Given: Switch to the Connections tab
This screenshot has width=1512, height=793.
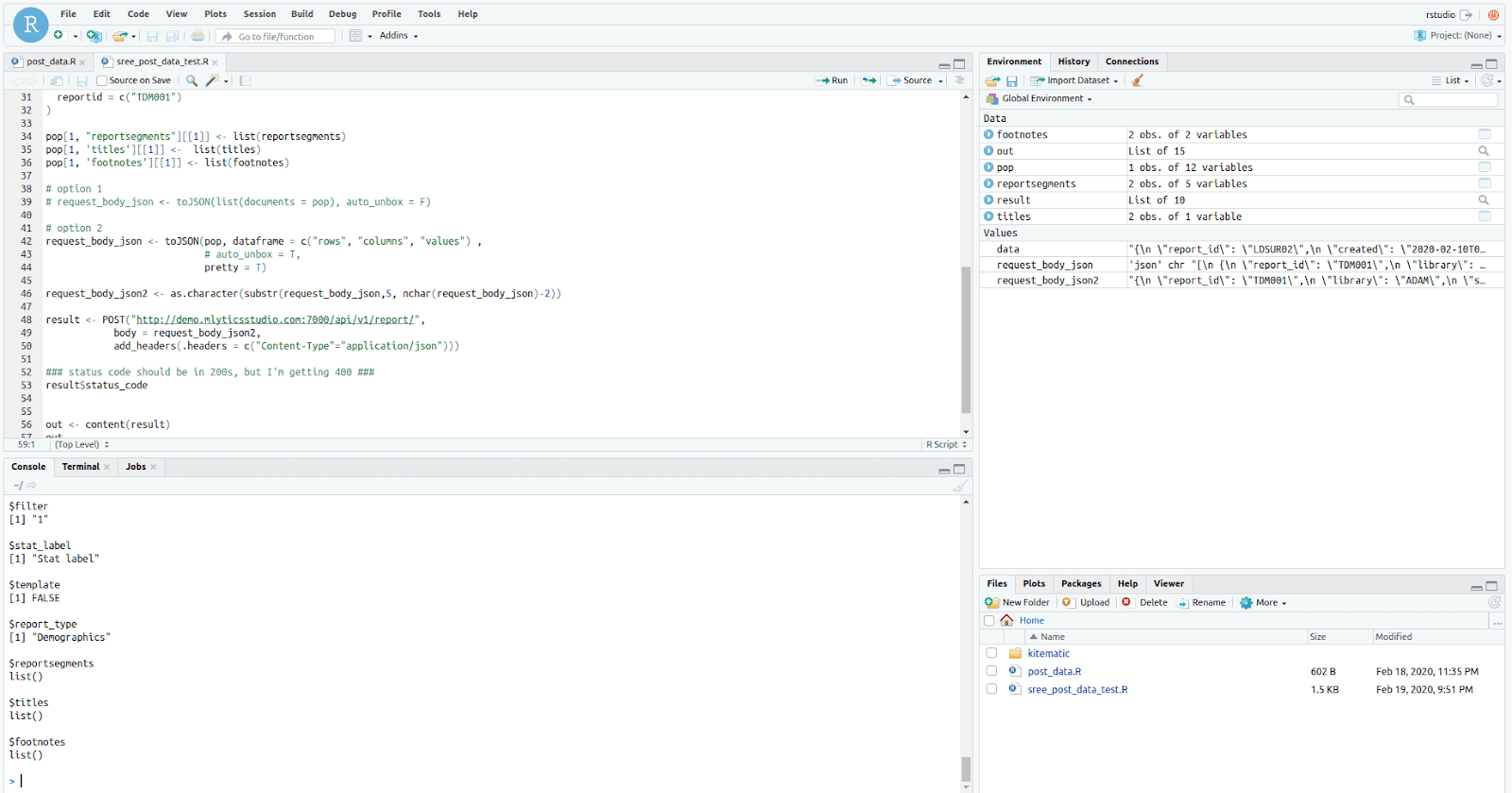Looking at the screenshot, I should [1132, 61].
